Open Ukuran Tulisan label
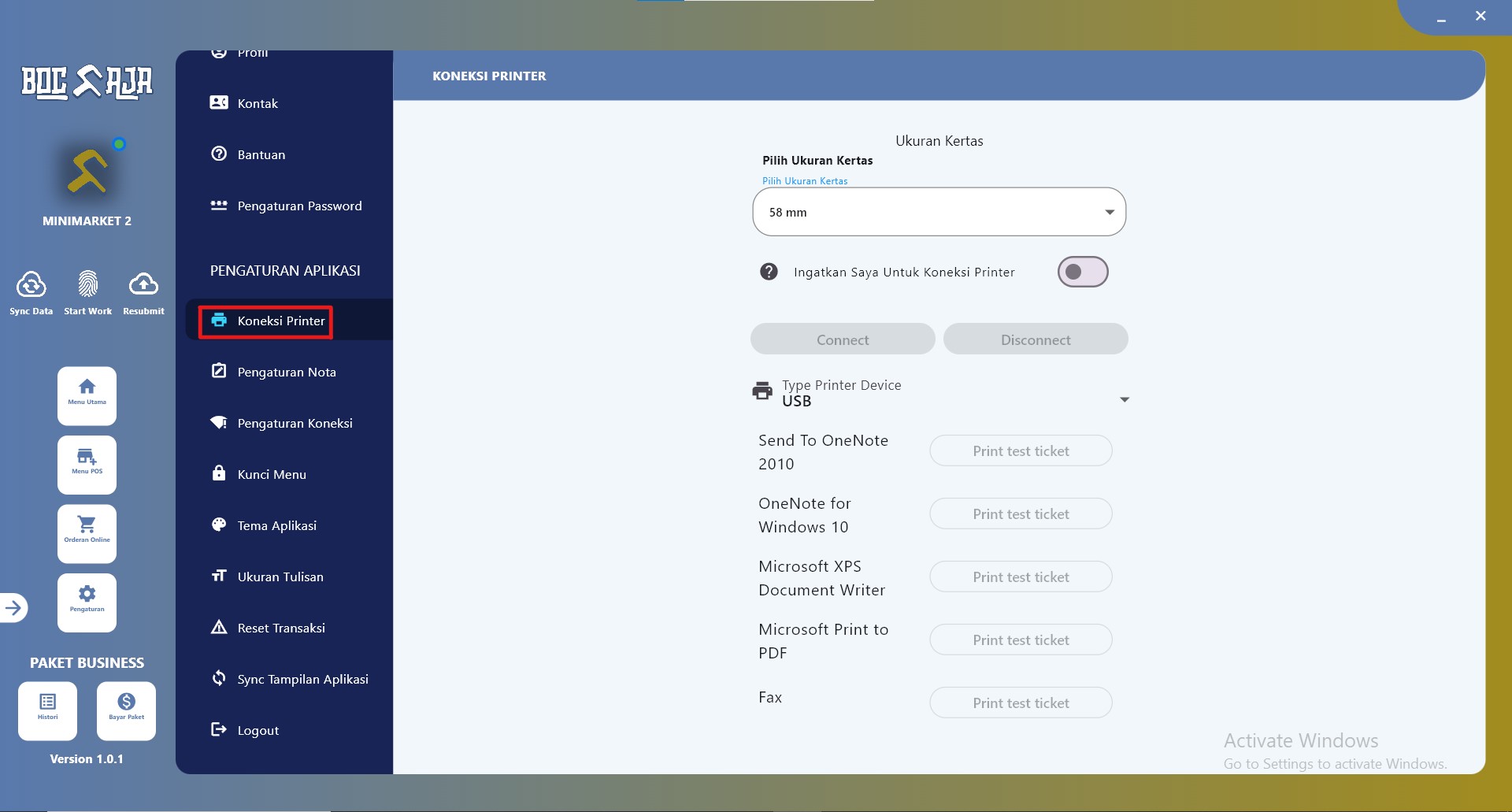The width and height of the screenshot is (1512, 812). 280,577
